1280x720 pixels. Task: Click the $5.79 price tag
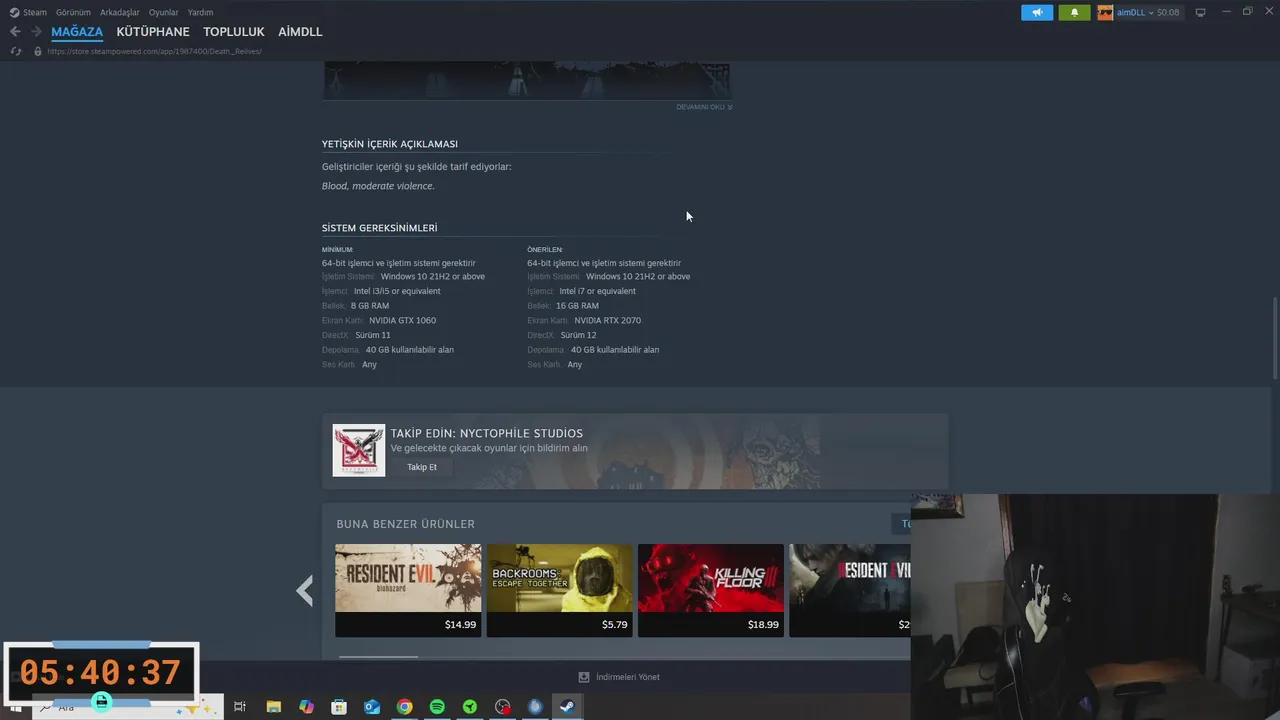(615, 625)
